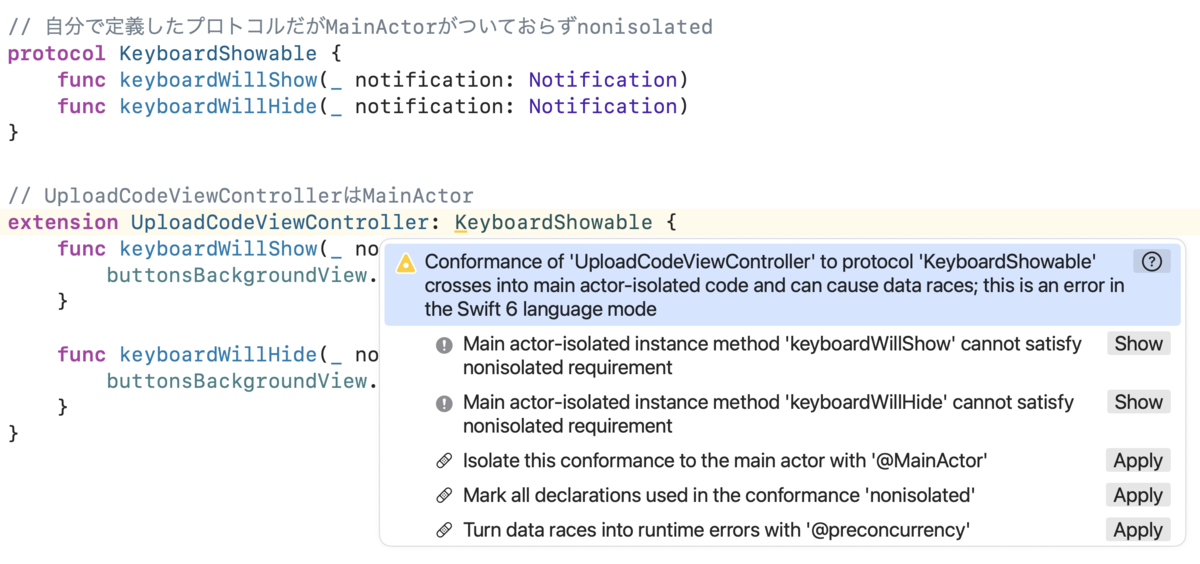This screenshot has height=564, width=1200.
Task: Click Notification type on keyboardWillHide protocol line
Action: click(603, 106)
